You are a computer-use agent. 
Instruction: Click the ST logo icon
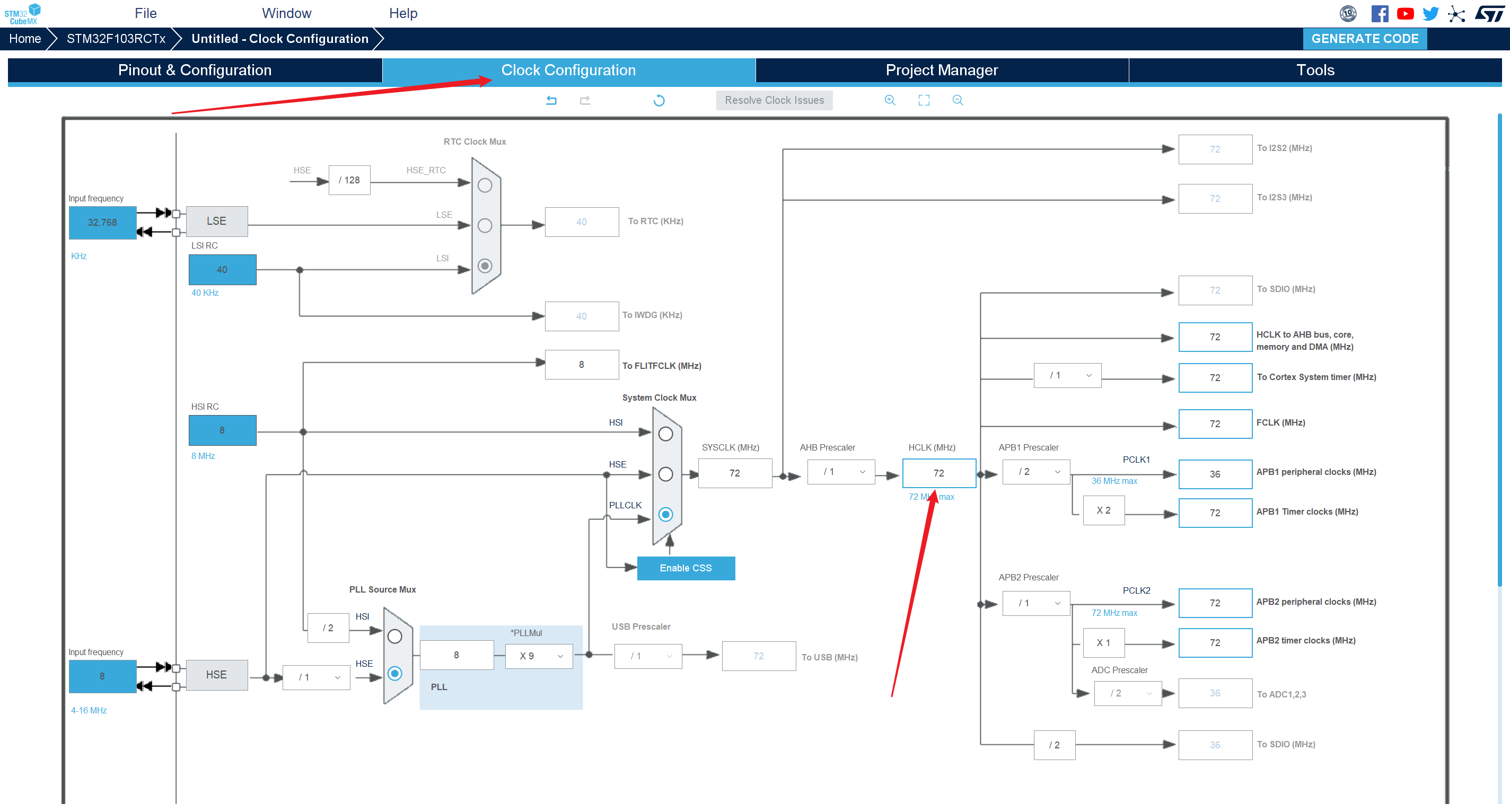[x=1489, y=13]
